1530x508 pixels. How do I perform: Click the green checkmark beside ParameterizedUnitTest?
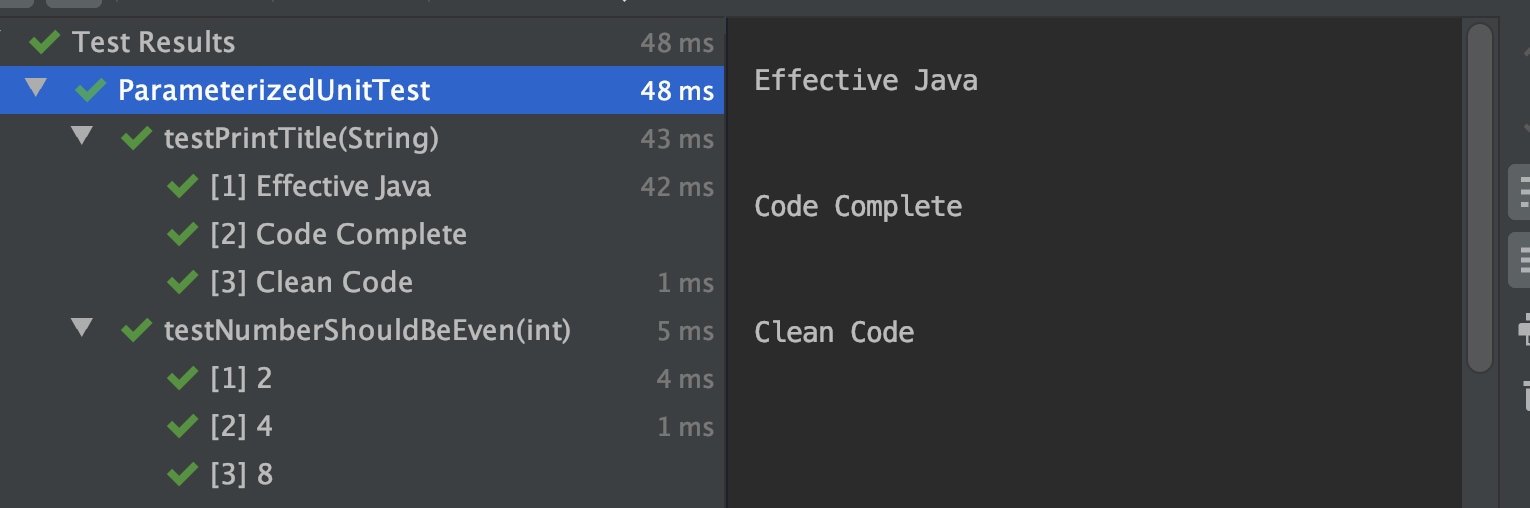click(x=90, y=90)
